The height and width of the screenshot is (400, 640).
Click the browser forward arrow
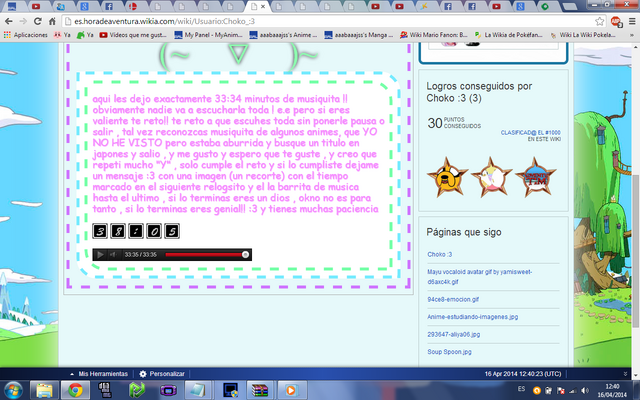(x=23, y=21)
